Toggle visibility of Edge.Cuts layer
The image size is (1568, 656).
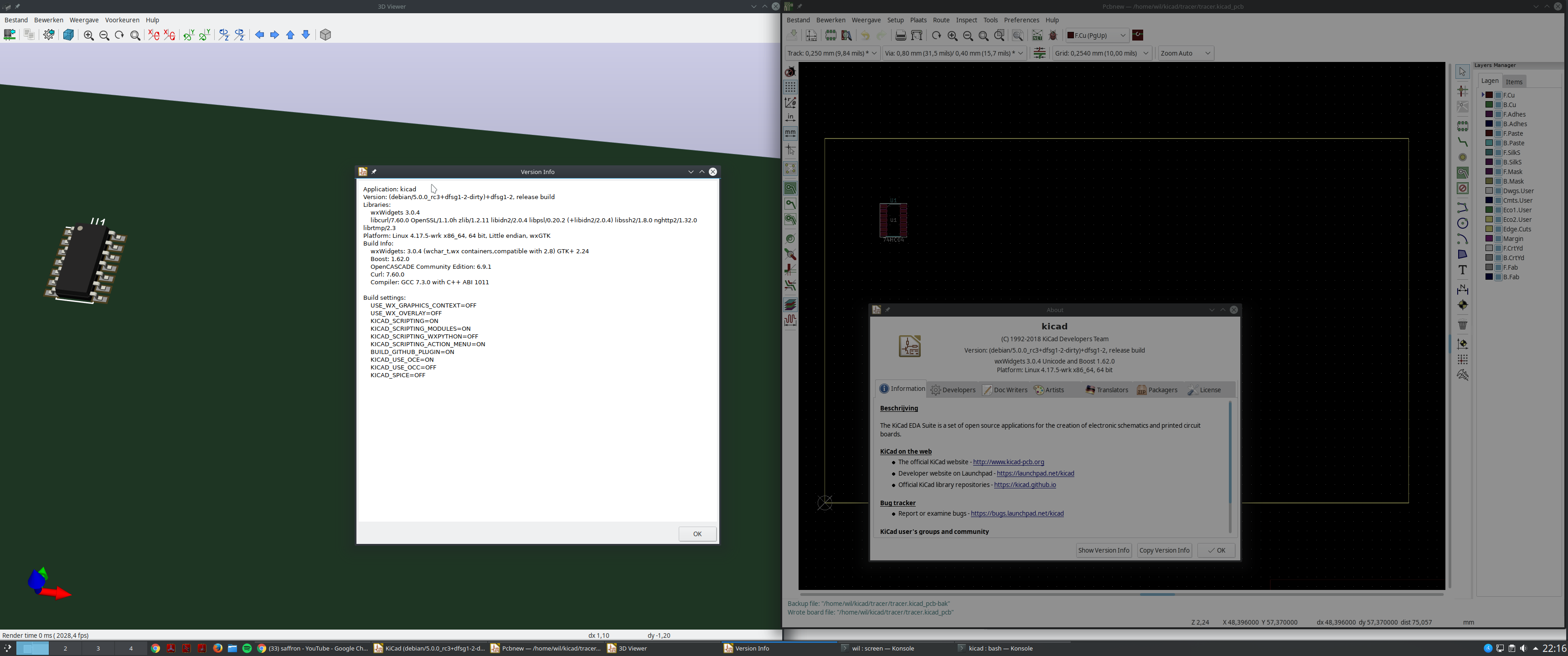[1499, 230]
